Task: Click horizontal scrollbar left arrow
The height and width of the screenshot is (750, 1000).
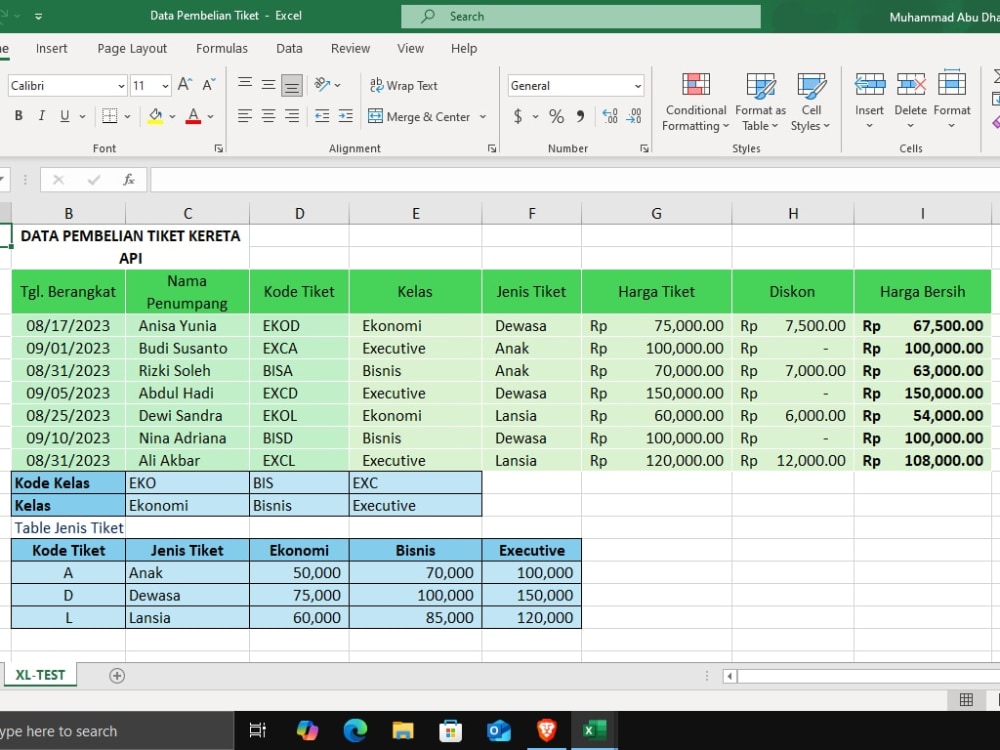Action: [730, 676]
